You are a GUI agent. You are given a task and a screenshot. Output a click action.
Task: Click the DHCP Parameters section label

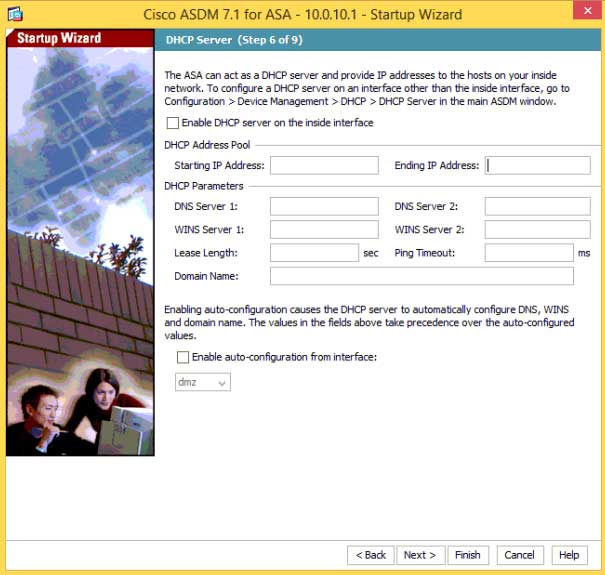[x=204, y=186]
